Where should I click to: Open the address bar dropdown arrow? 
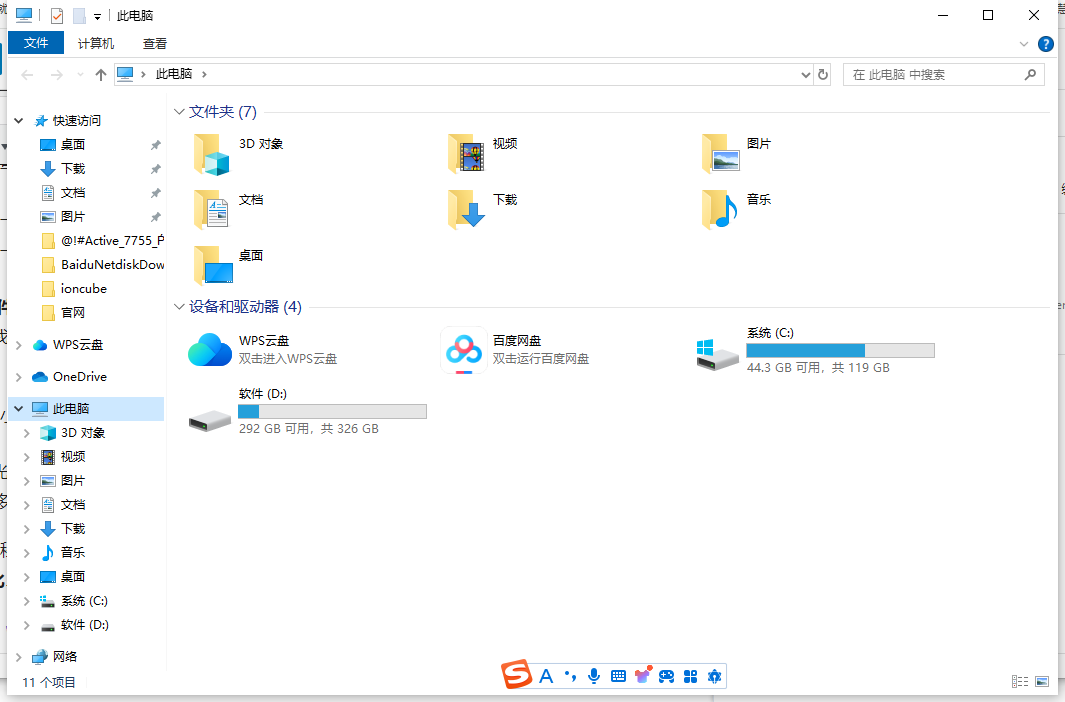tap(805, 74)
